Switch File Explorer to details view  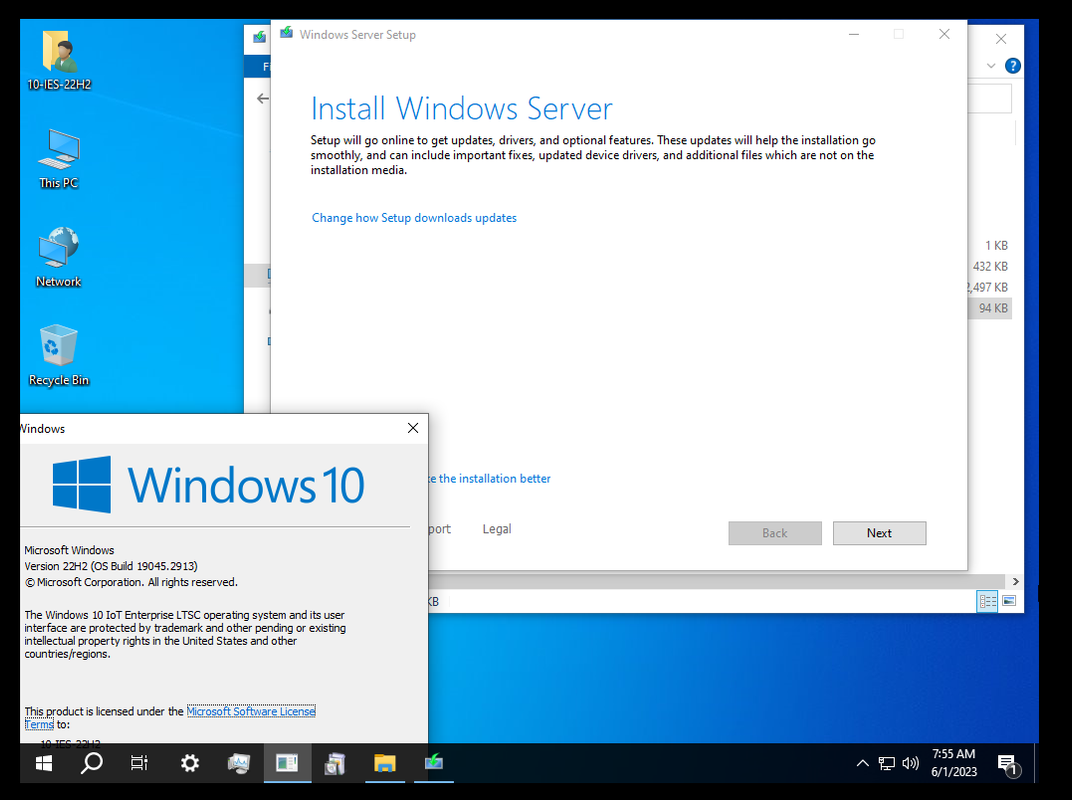(x=987, y=601)
